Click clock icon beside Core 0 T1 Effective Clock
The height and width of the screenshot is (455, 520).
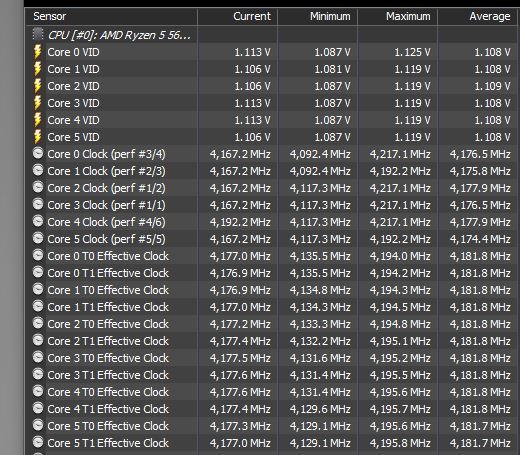tap(38, 272)
